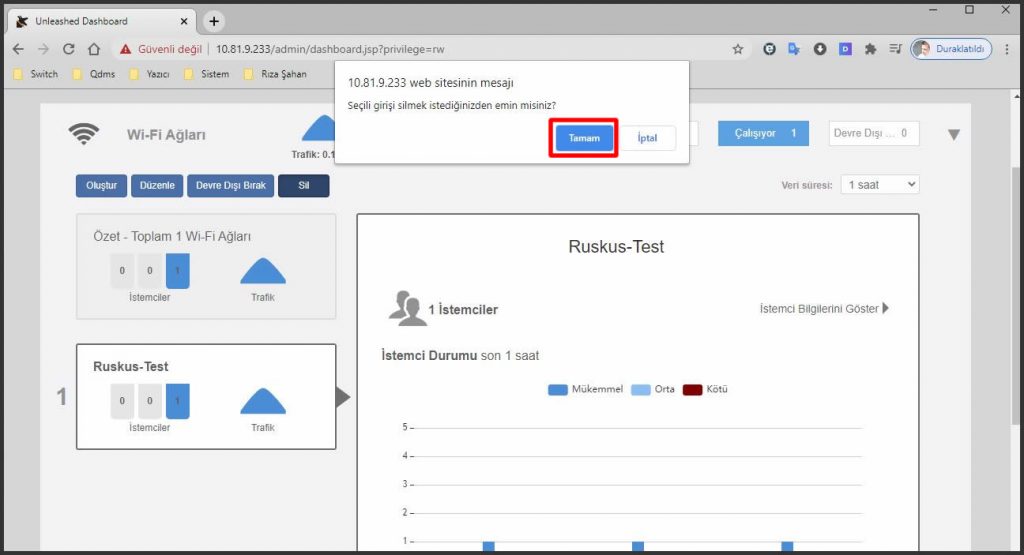Go back with the browser back arrow
Screen dimensions: 1024x555
click(18, 49)
